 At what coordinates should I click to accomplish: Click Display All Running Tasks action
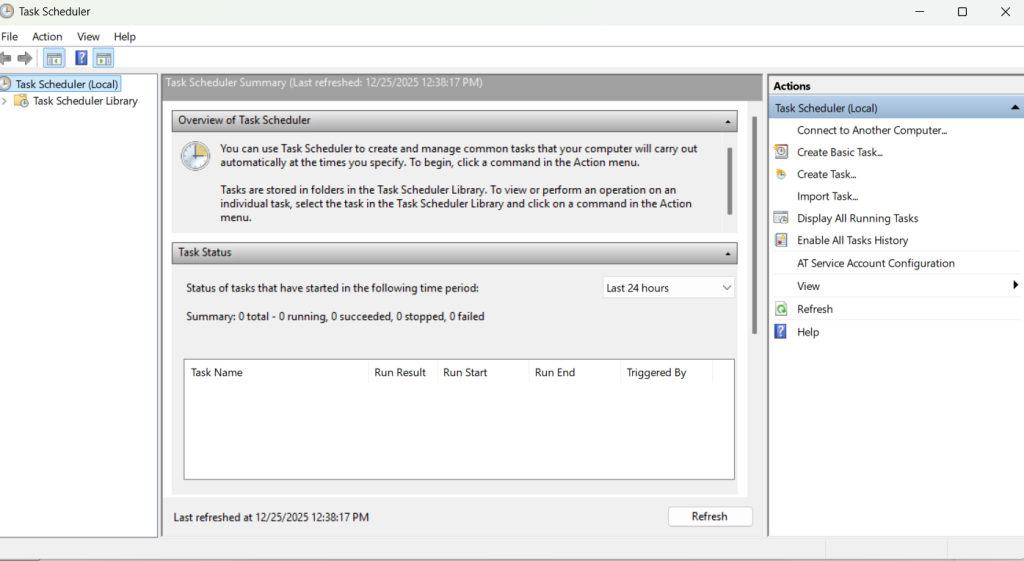click(x=857, y=218)
